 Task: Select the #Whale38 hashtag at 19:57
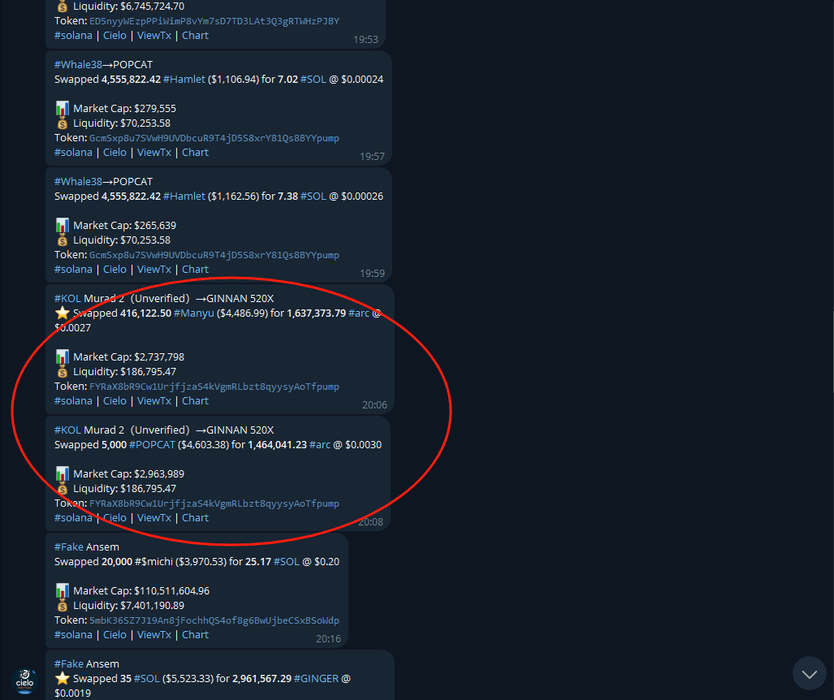(x=78, y=65)
